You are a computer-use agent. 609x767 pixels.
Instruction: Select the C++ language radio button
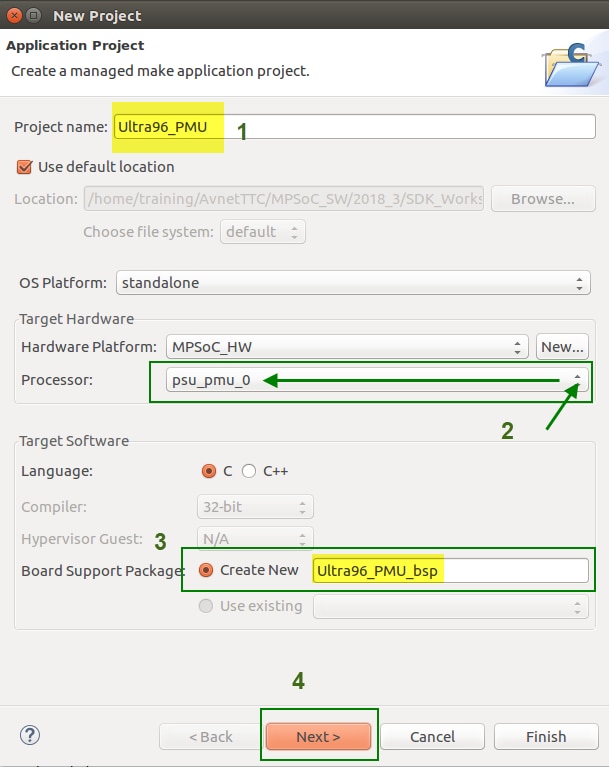pos(249,470)
